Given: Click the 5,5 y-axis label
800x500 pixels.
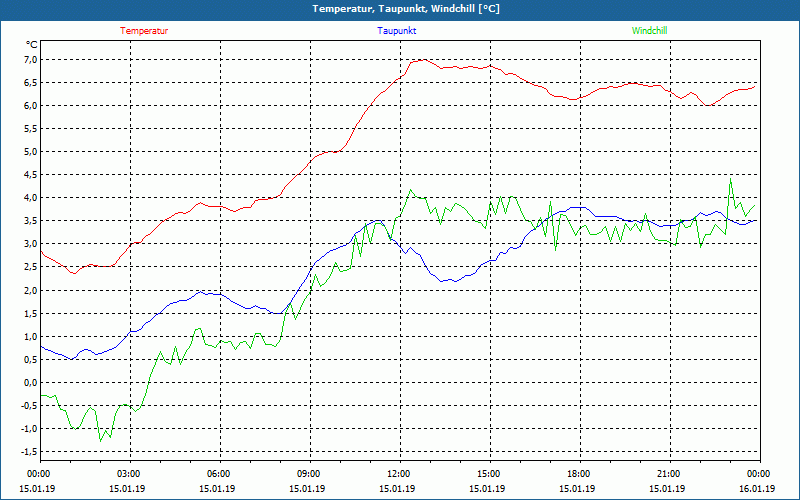Looking at the screenshot, I should click(31, 129).
